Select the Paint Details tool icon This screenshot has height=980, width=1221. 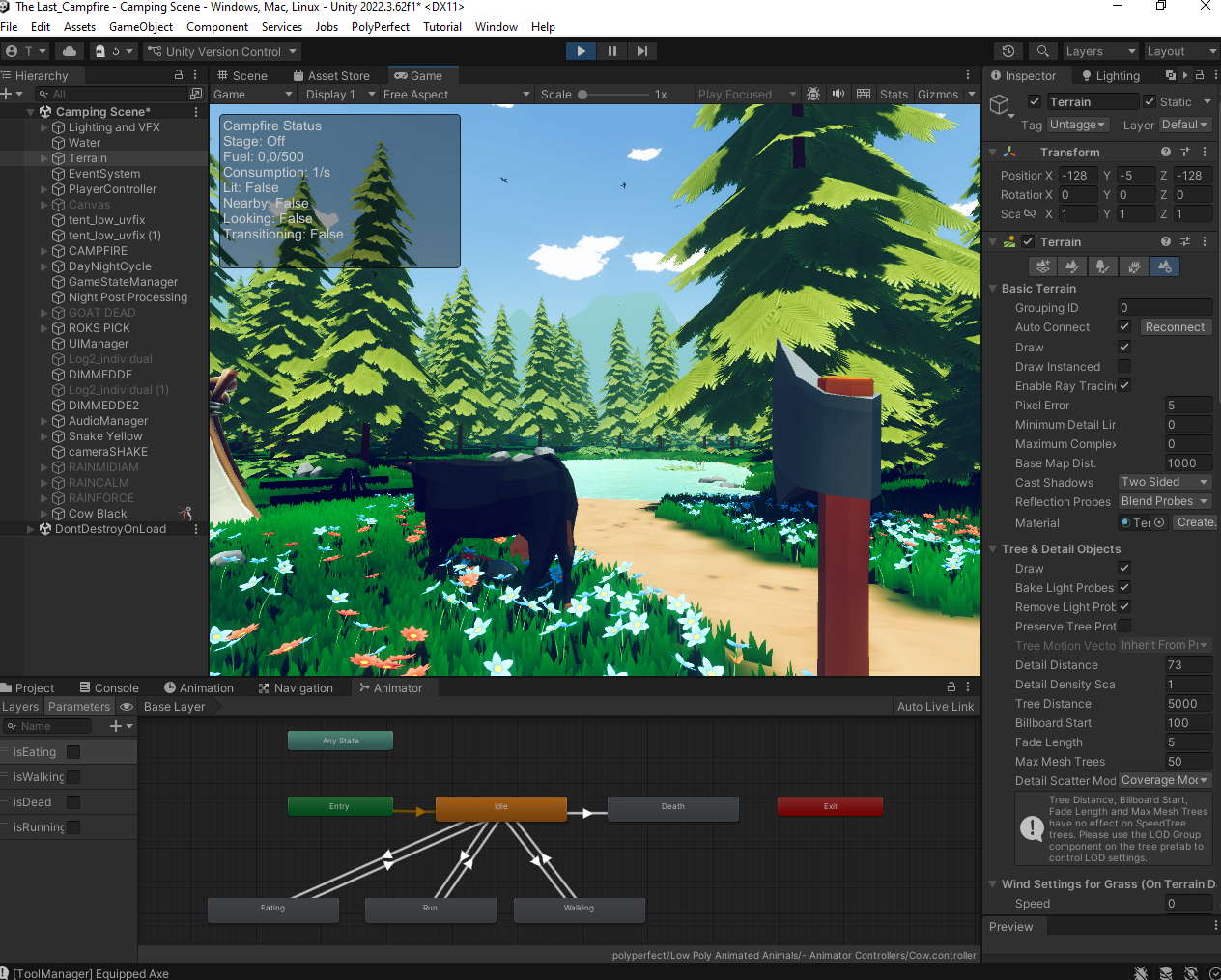(x=1134, y=266)
